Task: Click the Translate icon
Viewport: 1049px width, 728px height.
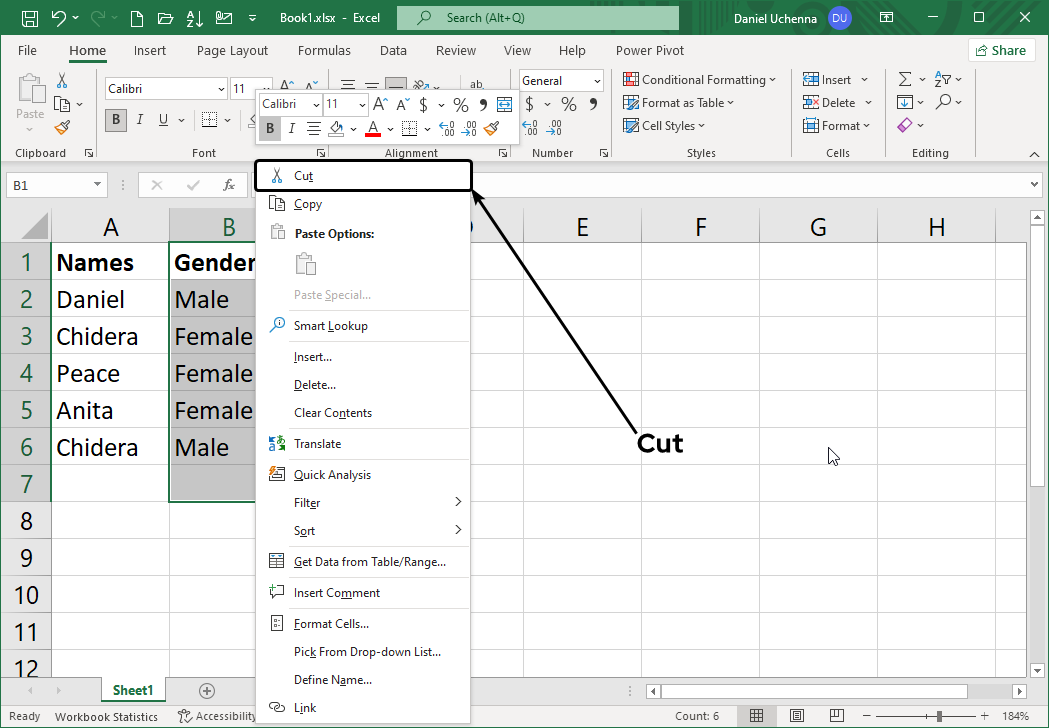Action: [276, 443]
